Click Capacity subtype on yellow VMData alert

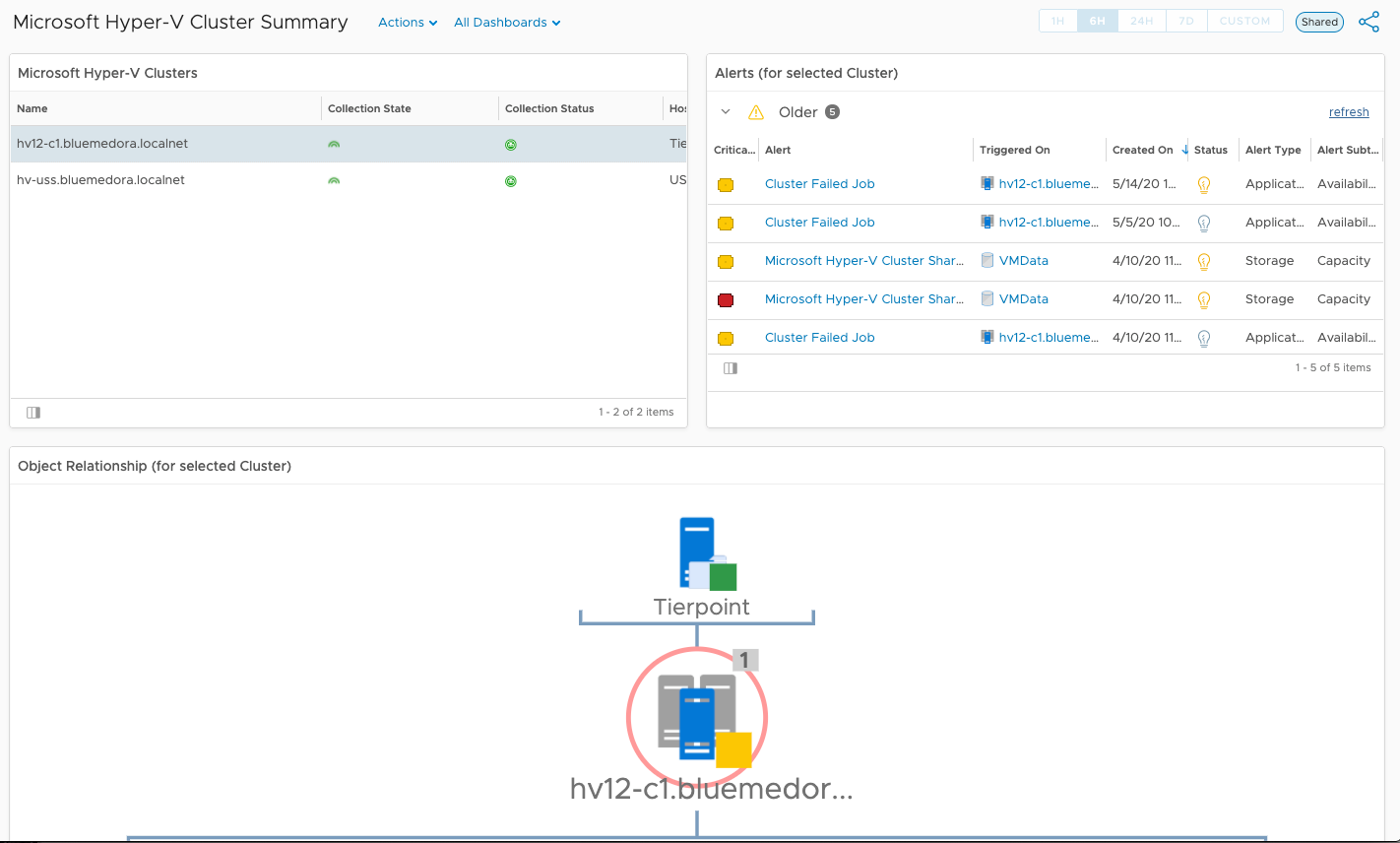pos(1344,261)
